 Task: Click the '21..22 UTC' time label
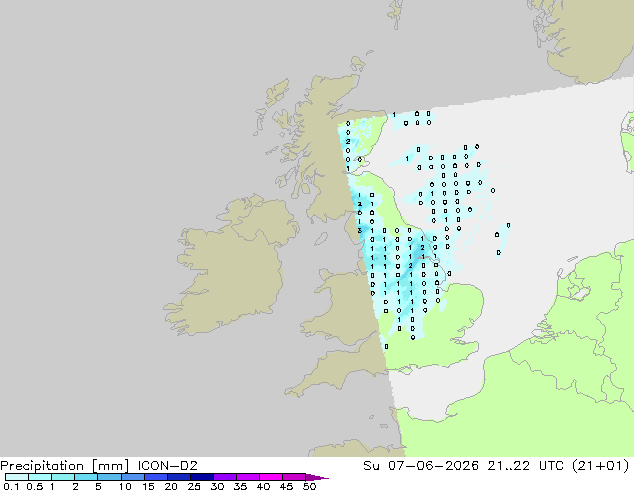pyautogui.click(x=525, y=466)
